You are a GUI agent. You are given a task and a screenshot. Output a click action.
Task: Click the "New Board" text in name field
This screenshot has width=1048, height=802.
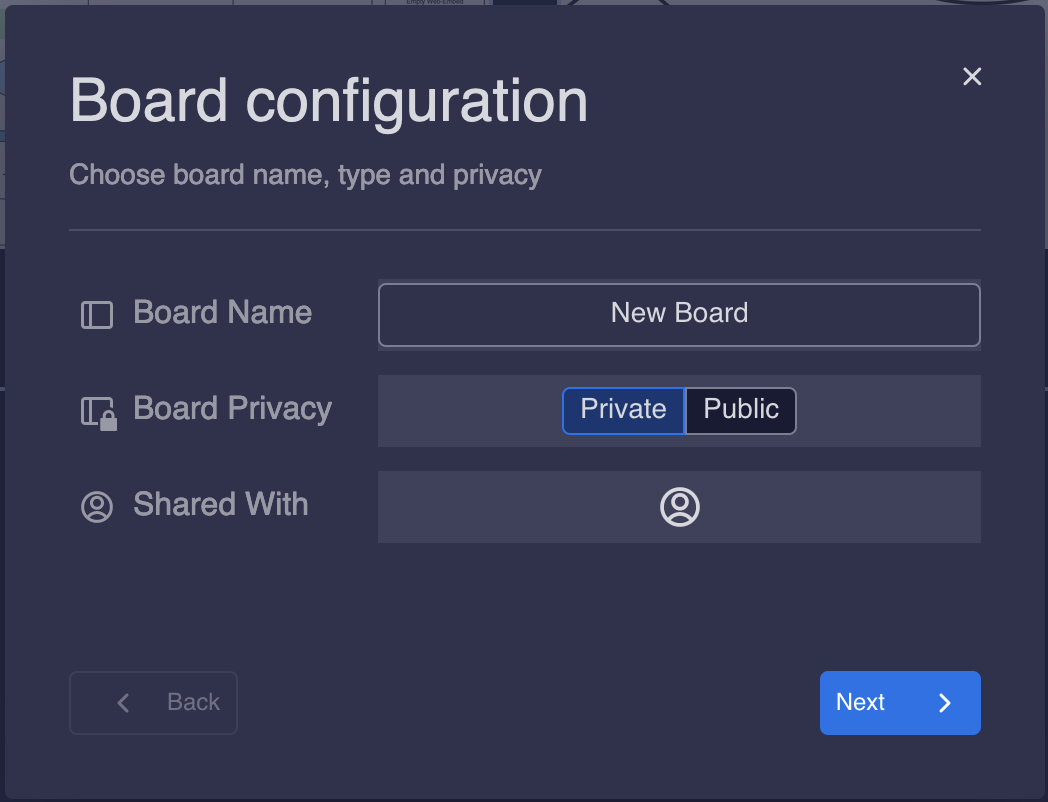tap(679, 313)
